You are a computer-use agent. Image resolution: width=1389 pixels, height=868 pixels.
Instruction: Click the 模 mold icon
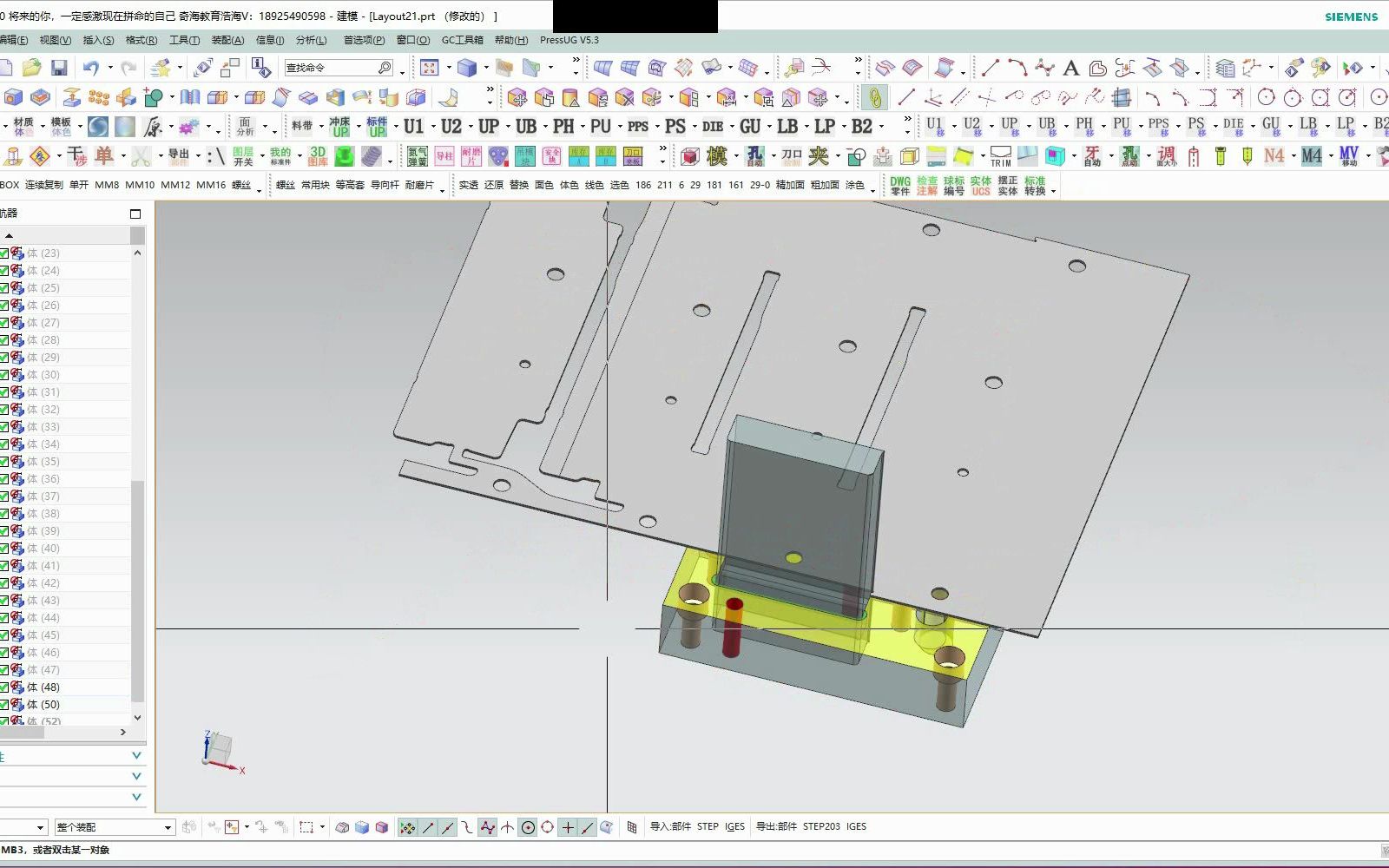[717, 156]
